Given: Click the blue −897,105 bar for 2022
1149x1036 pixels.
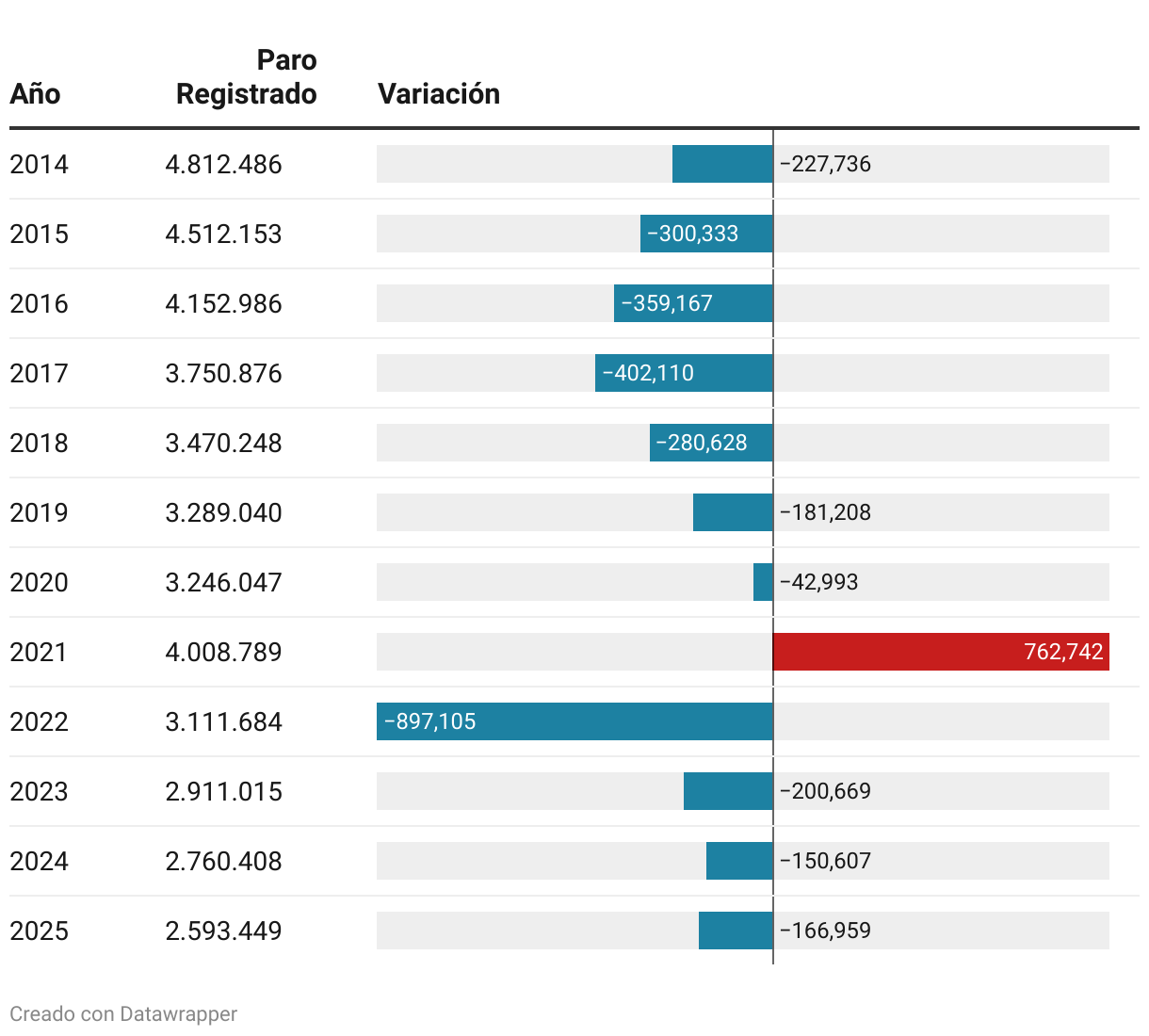Looking at the screenshot, I should point(574,721).
